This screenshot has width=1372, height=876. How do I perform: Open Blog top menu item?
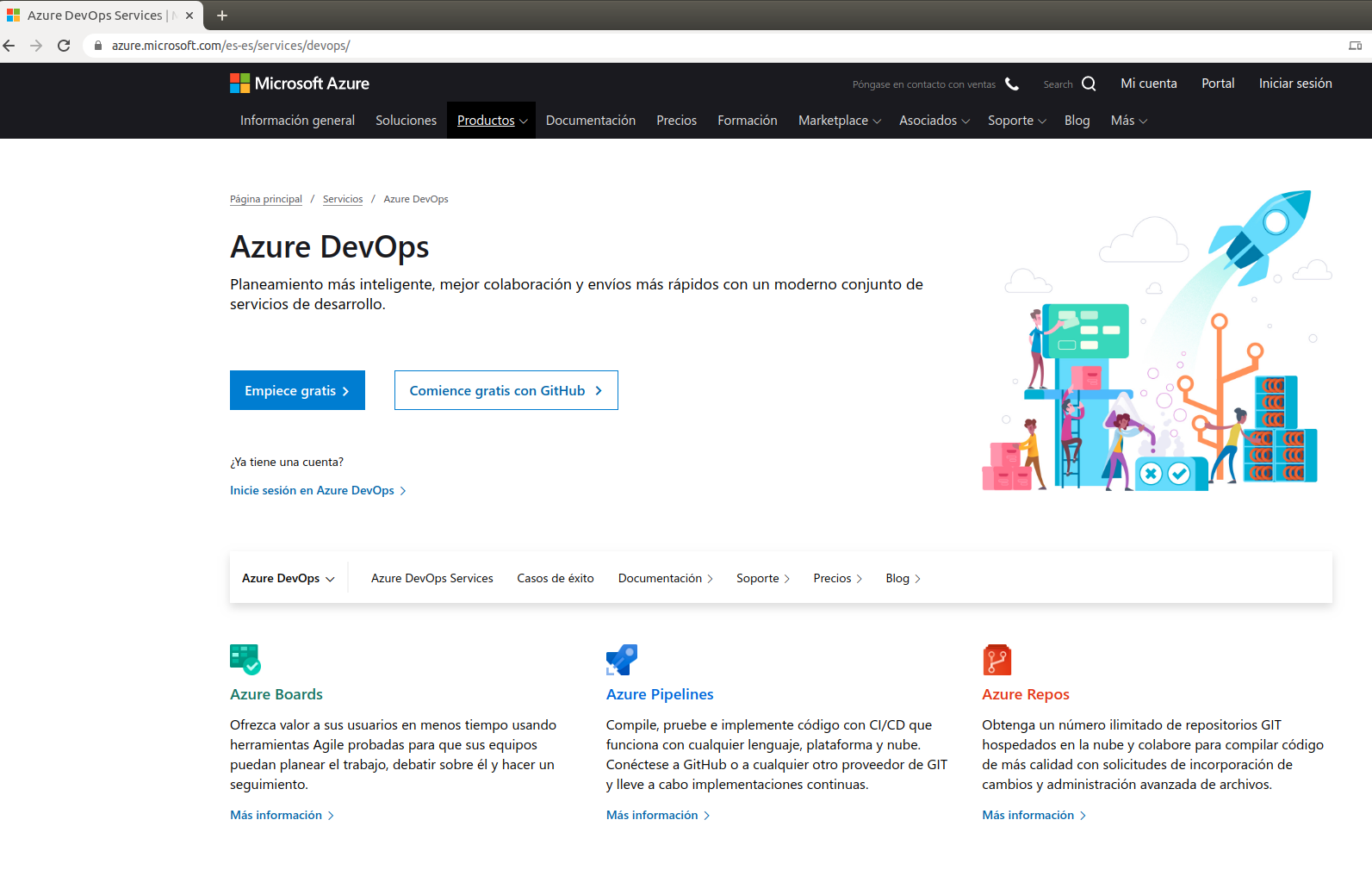(x=1077, y=121)
